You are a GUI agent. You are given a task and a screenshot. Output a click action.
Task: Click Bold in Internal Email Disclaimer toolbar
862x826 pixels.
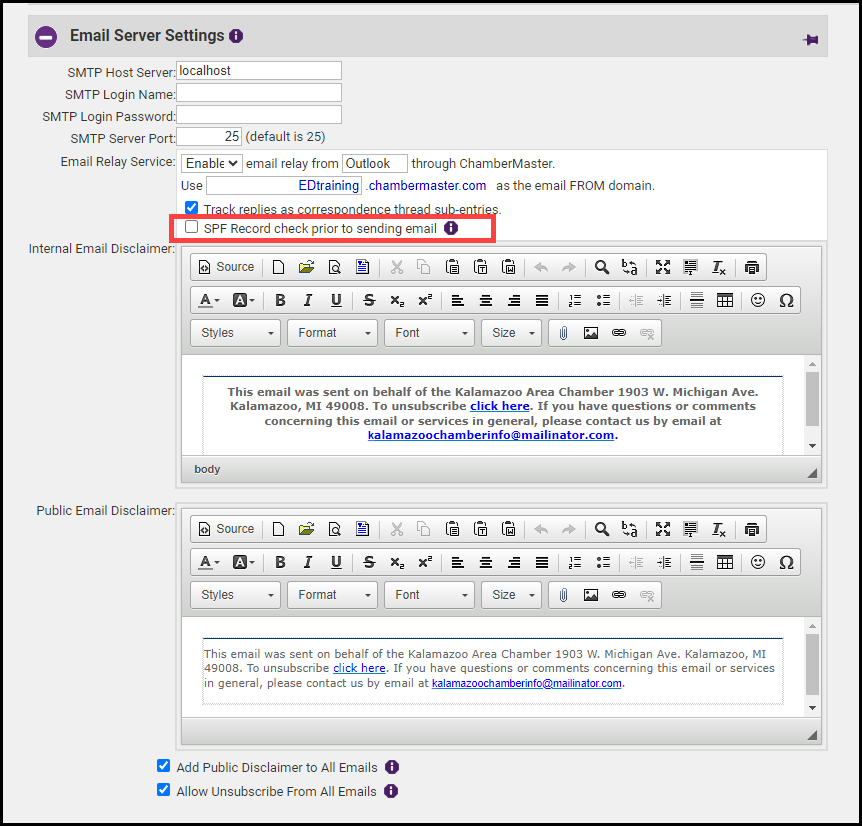[280, 300]
